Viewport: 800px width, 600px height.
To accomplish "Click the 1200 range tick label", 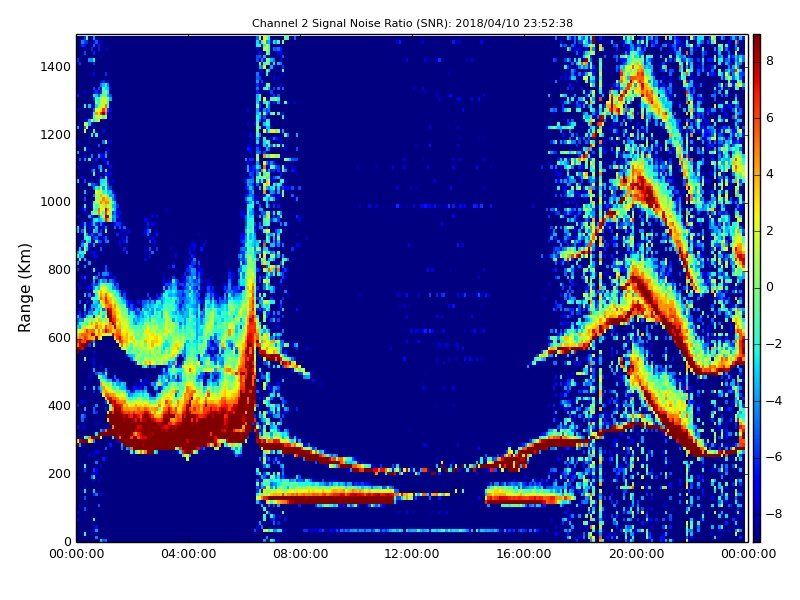I will (x=56, y=135).
